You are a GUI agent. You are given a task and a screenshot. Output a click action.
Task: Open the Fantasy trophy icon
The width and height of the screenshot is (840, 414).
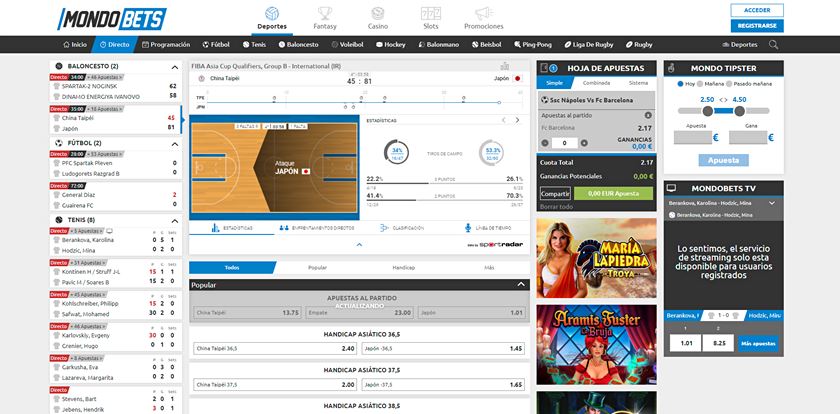325,13
